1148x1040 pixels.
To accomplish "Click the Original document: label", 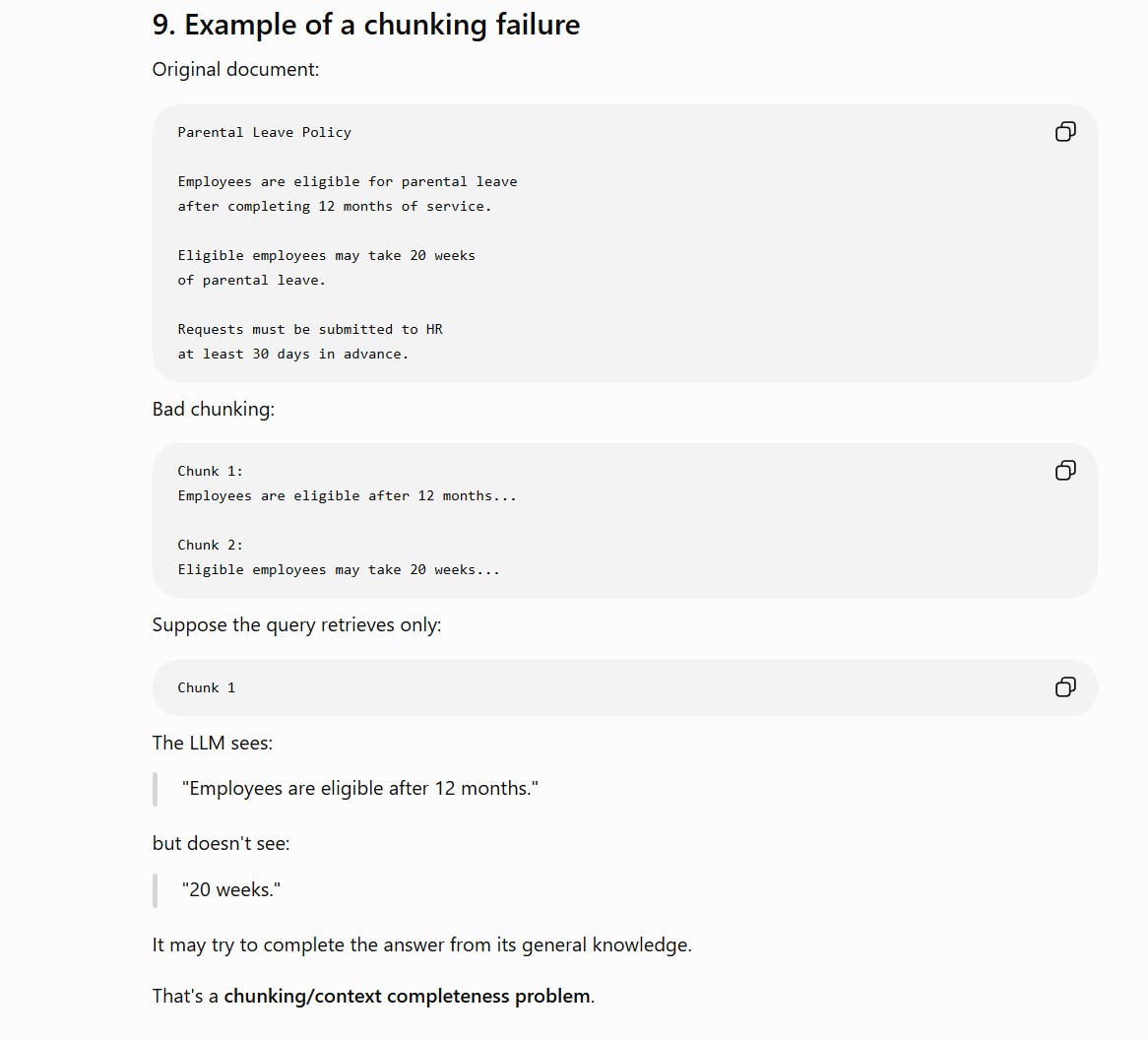I will (235, 70).
